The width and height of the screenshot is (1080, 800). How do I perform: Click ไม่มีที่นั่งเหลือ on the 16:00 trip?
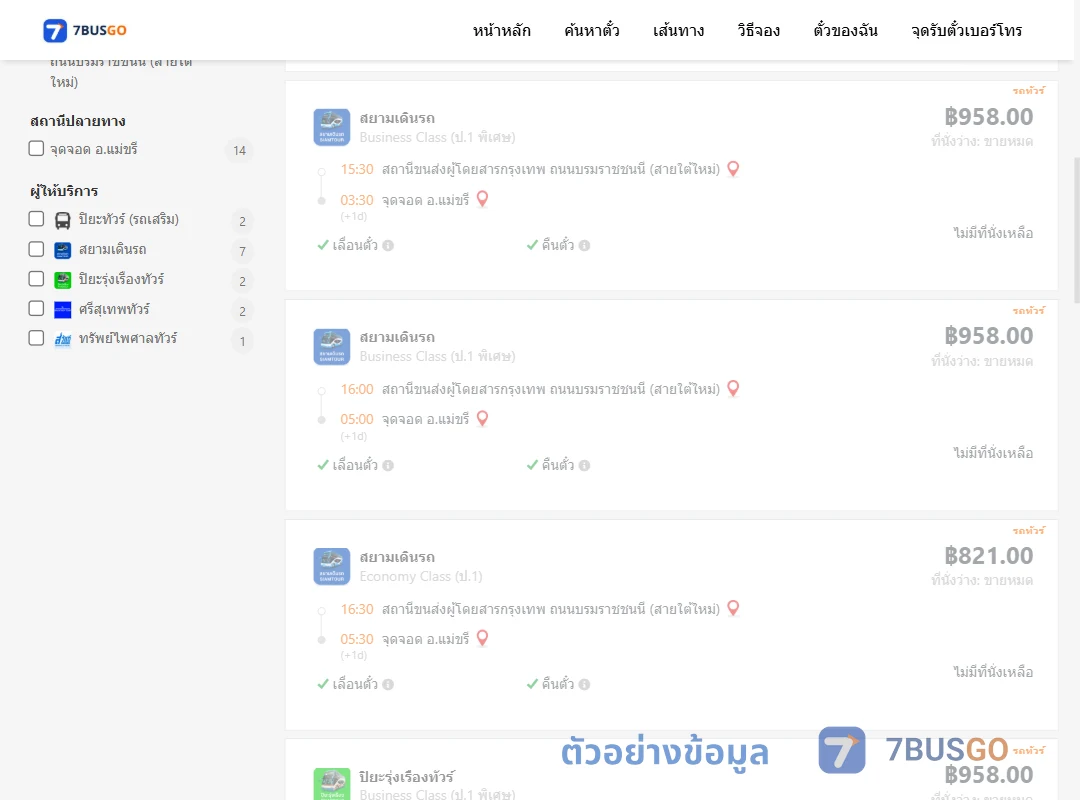point(993,453)
